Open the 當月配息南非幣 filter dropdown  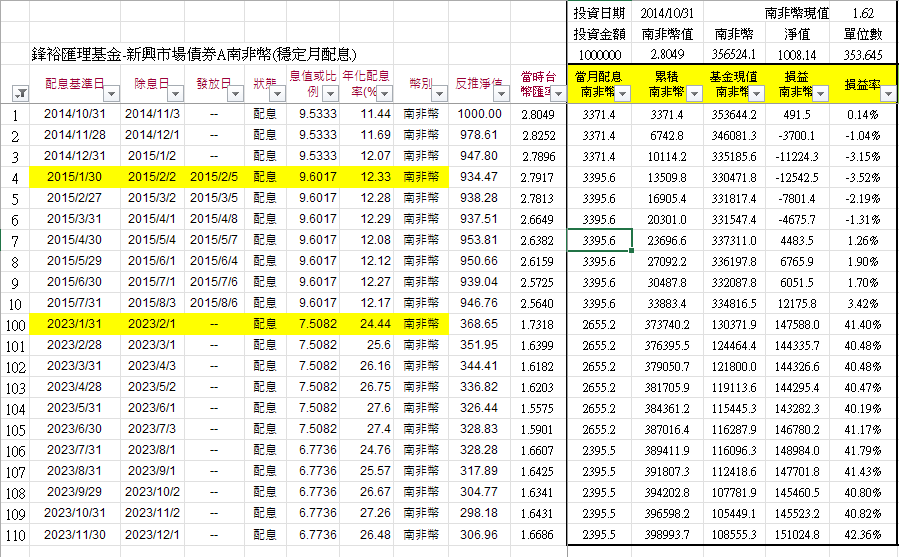[623, 93]
